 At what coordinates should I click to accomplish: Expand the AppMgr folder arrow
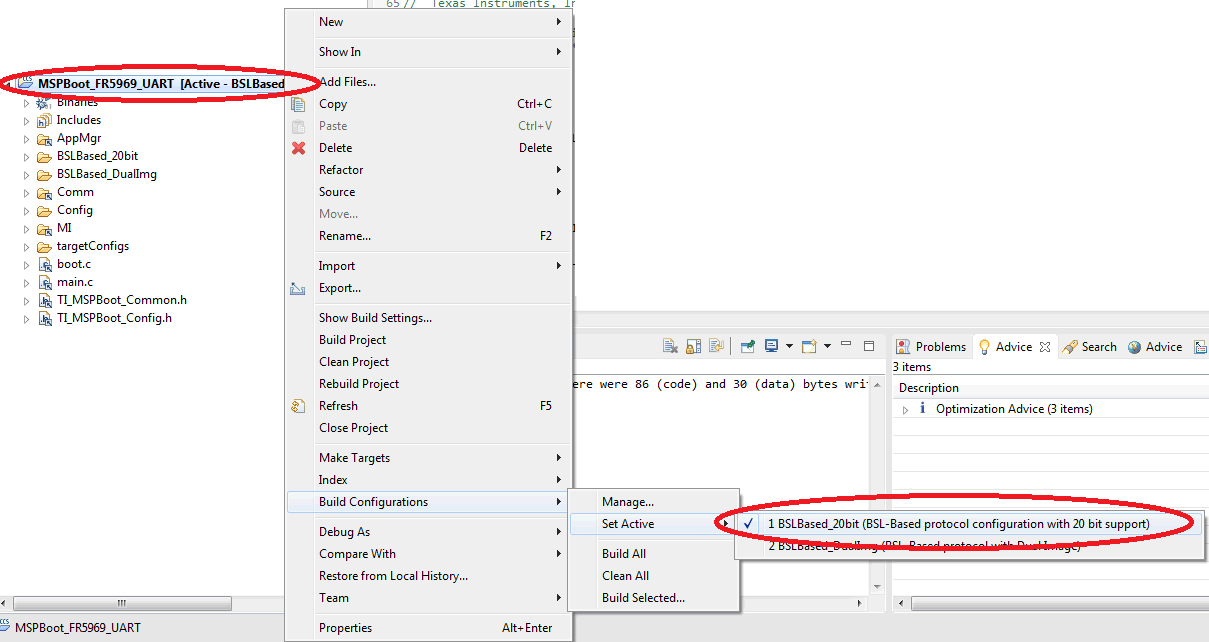coord(27,139)
